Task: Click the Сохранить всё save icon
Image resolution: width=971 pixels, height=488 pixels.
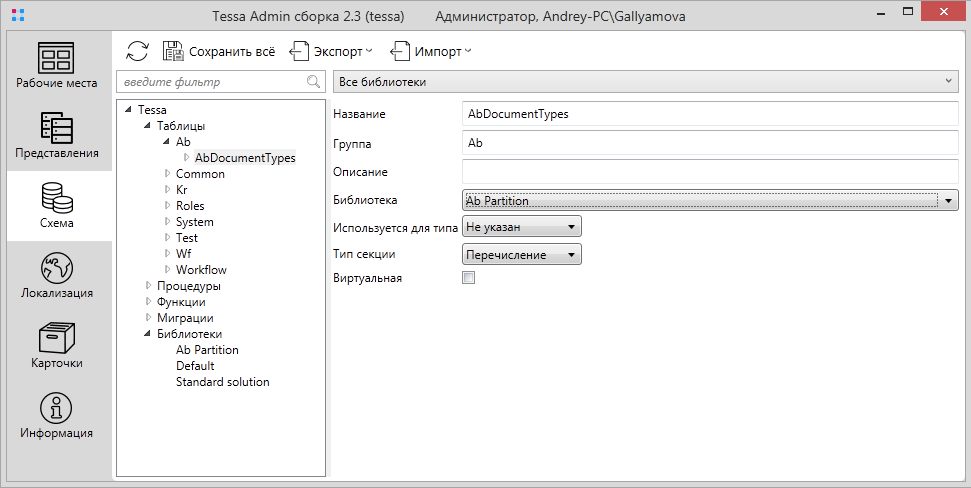Action: [x=174, y=51]
